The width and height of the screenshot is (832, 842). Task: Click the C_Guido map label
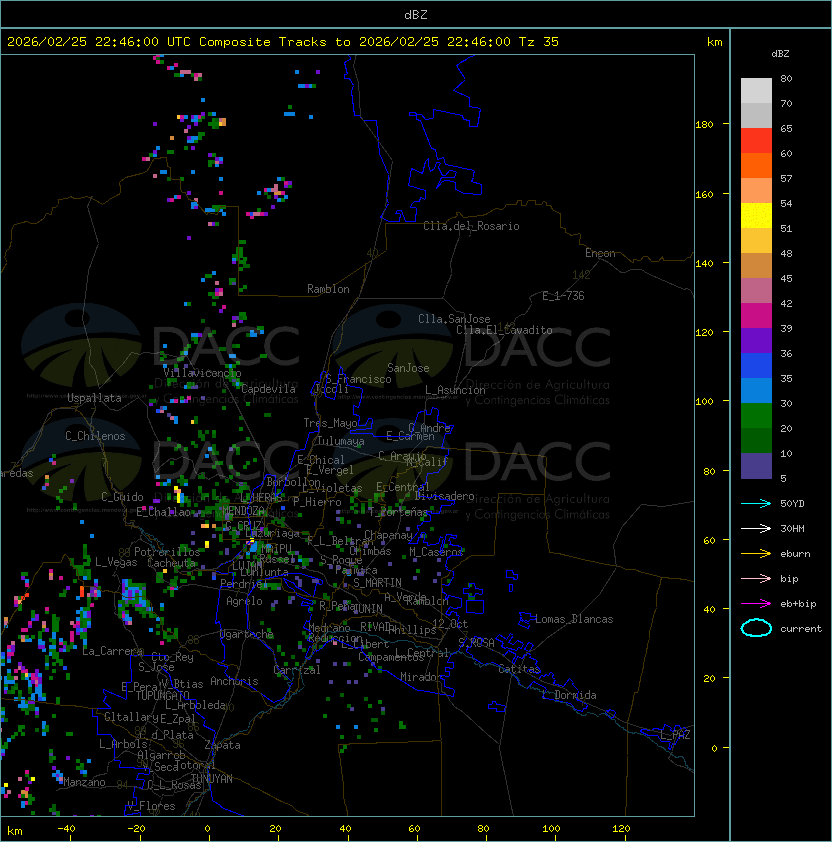point(122,497)
